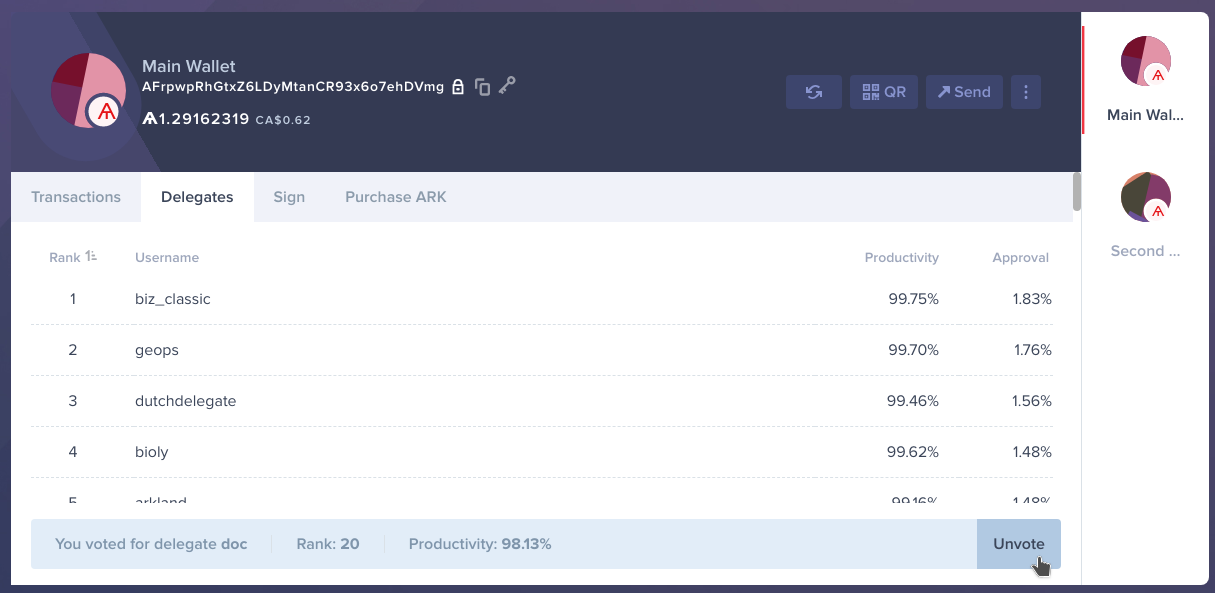The width and height of the screenshot is (1215, 593).
Task: Click the 1.56% approval value
Action: (1032, 401)
